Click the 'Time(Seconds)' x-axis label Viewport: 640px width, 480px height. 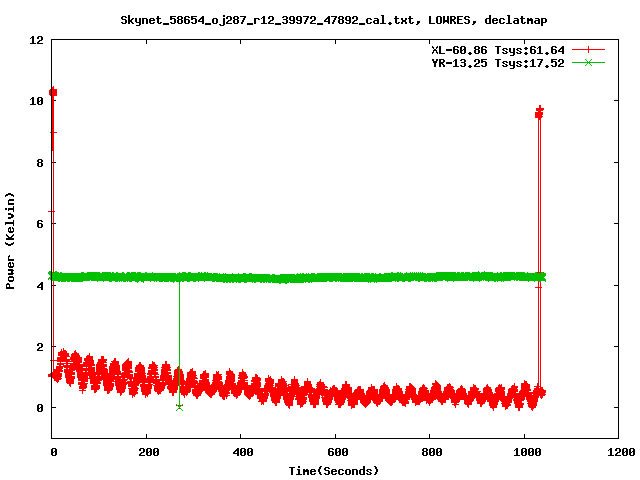333,471
